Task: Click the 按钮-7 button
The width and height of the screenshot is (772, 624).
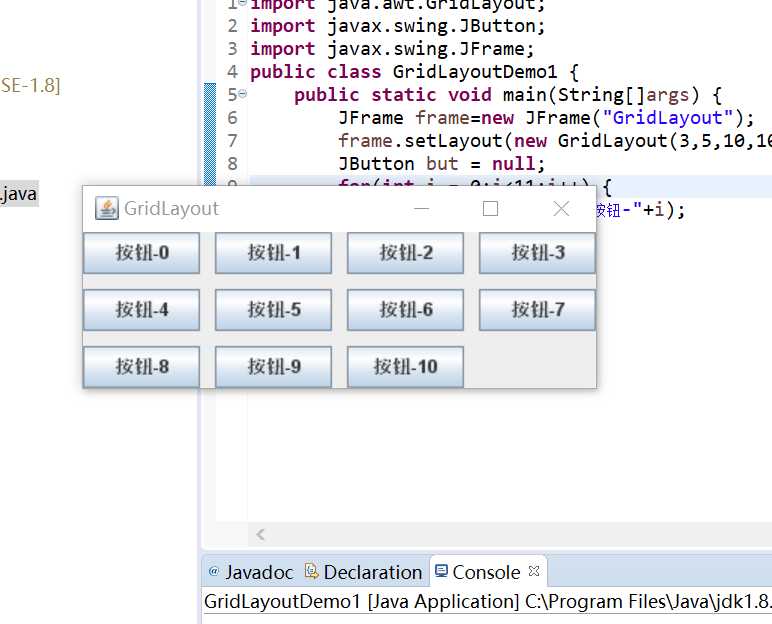Action: [x=537, y=310]
